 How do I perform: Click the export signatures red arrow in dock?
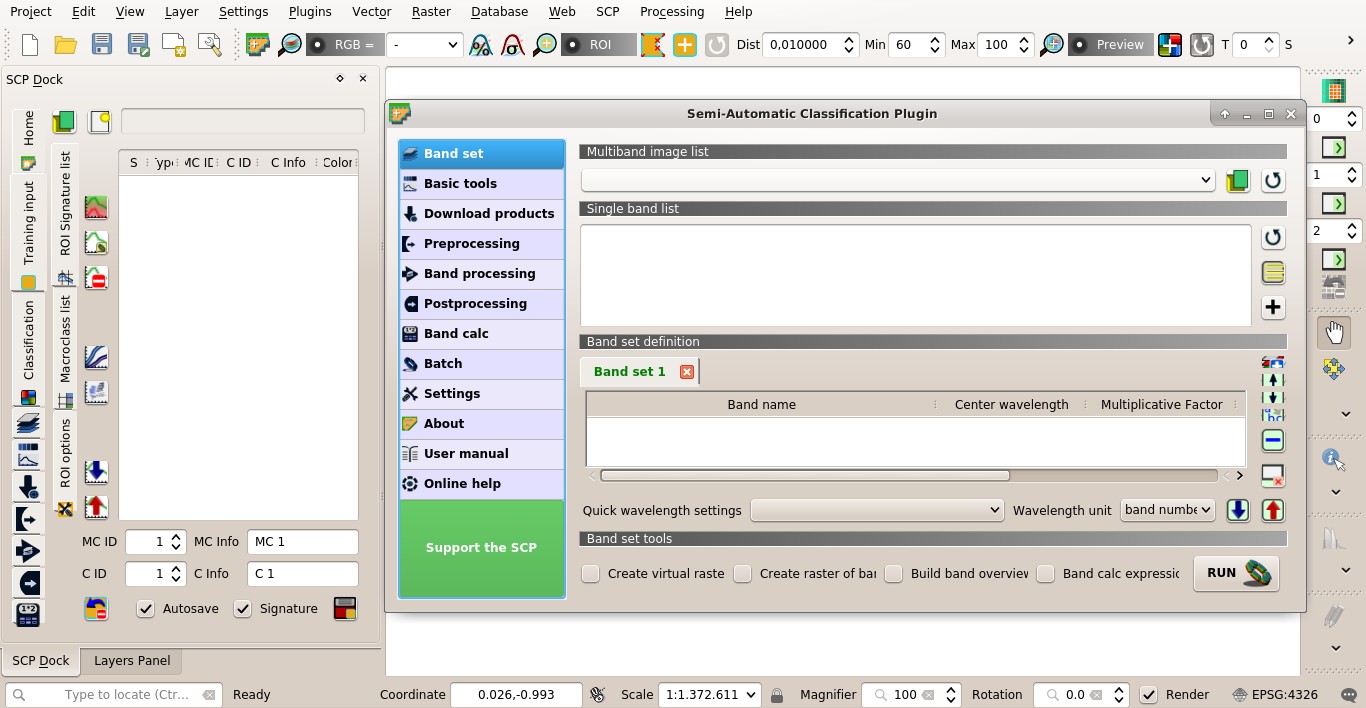tap(96, 507)
